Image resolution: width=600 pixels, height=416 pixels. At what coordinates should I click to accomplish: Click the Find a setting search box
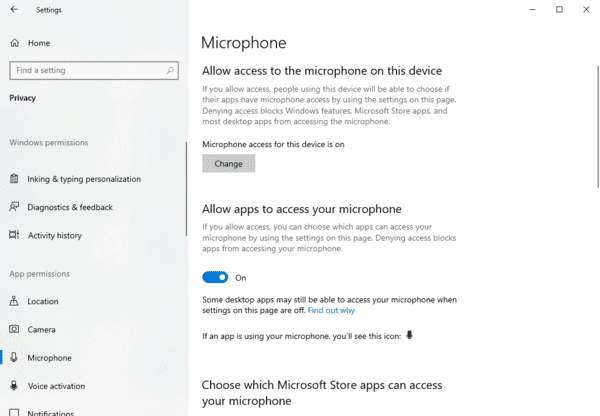[x=94, y=70]
